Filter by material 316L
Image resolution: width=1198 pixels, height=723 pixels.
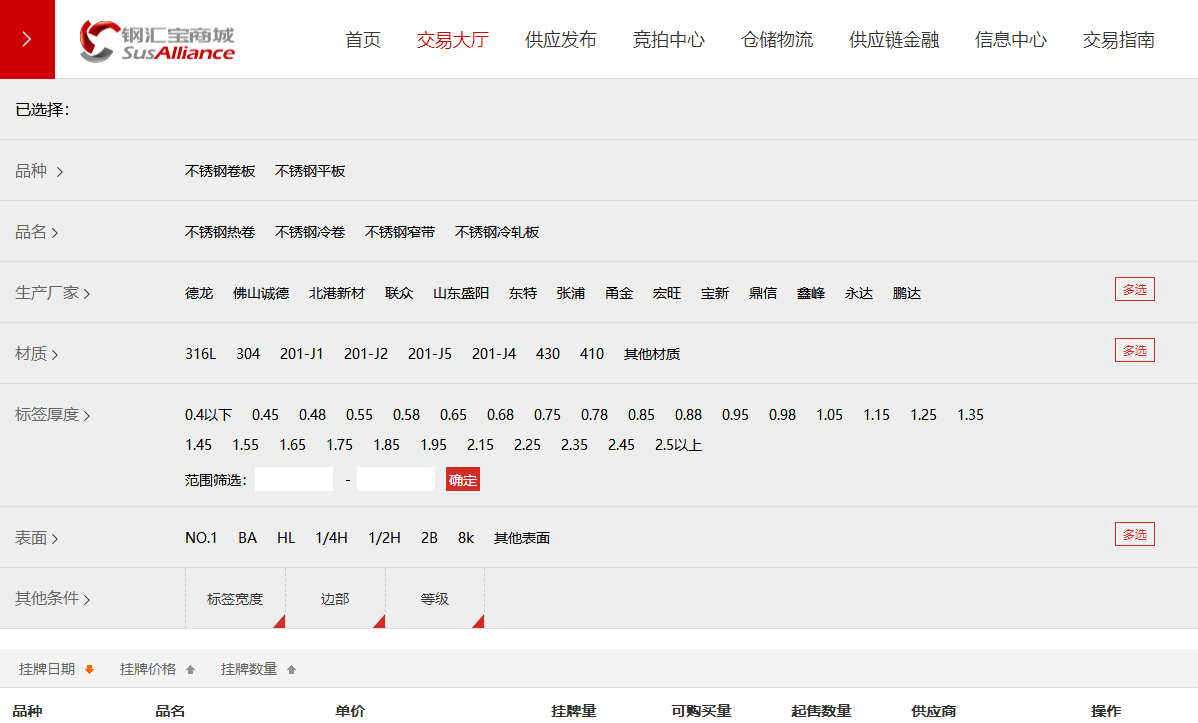(x=200, y=354)
